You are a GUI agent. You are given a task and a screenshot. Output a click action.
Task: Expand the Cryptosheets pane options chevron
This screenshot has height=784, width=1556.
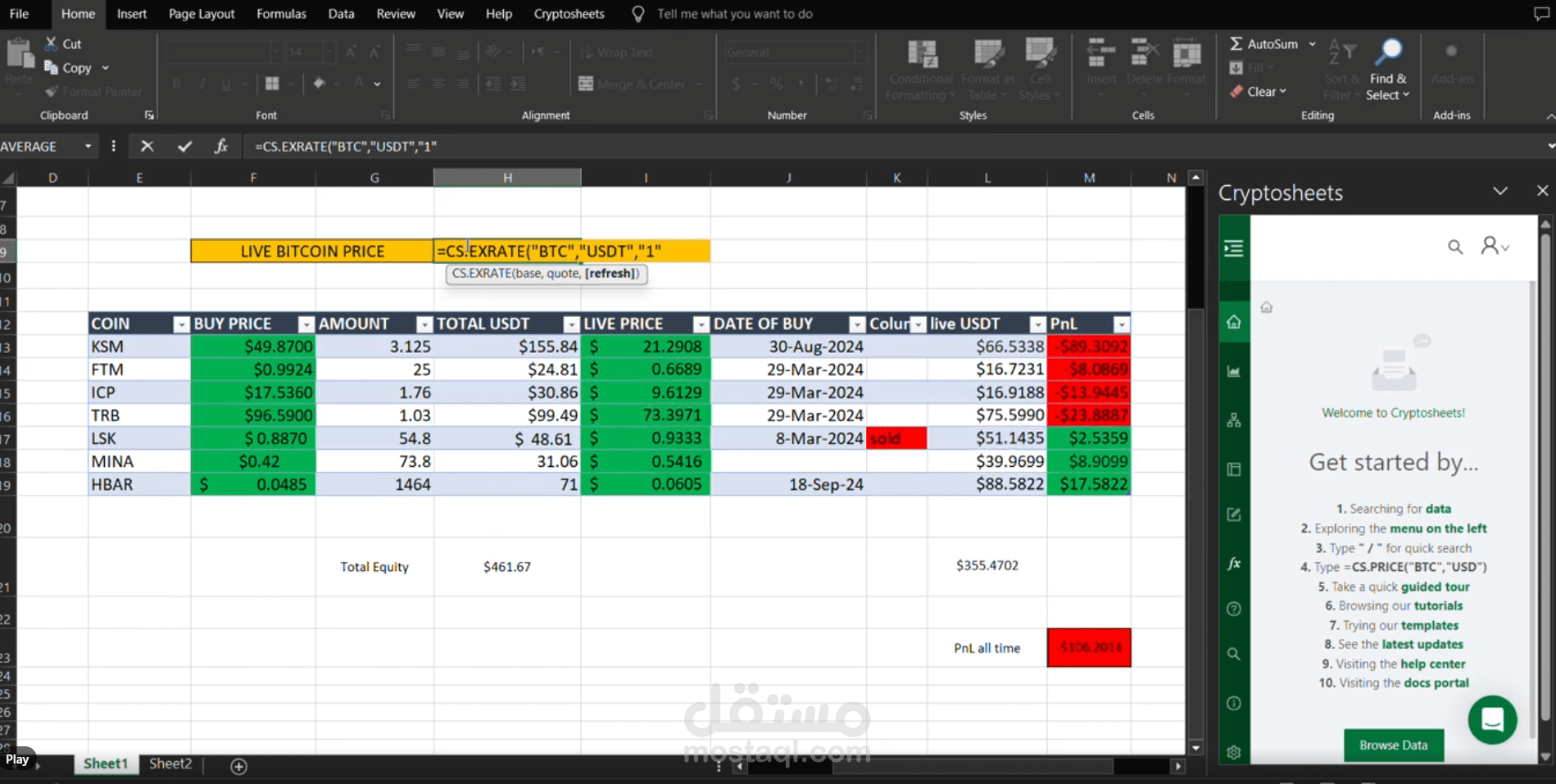point(1500,191)
